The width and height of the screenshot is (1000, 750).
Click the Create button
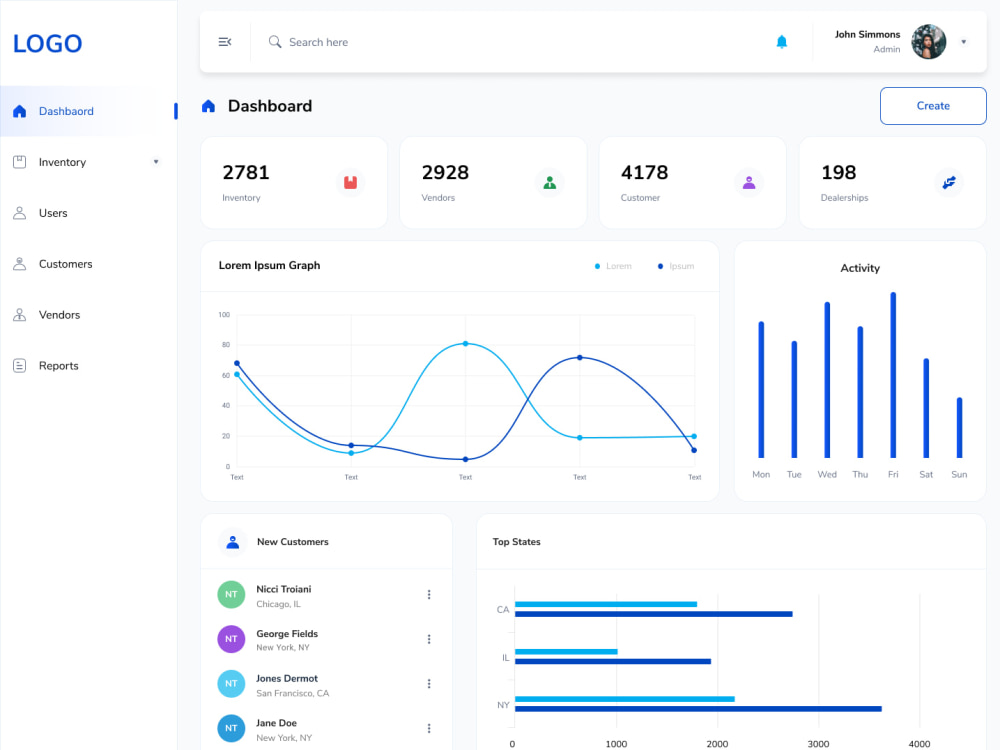click(932, 106)
